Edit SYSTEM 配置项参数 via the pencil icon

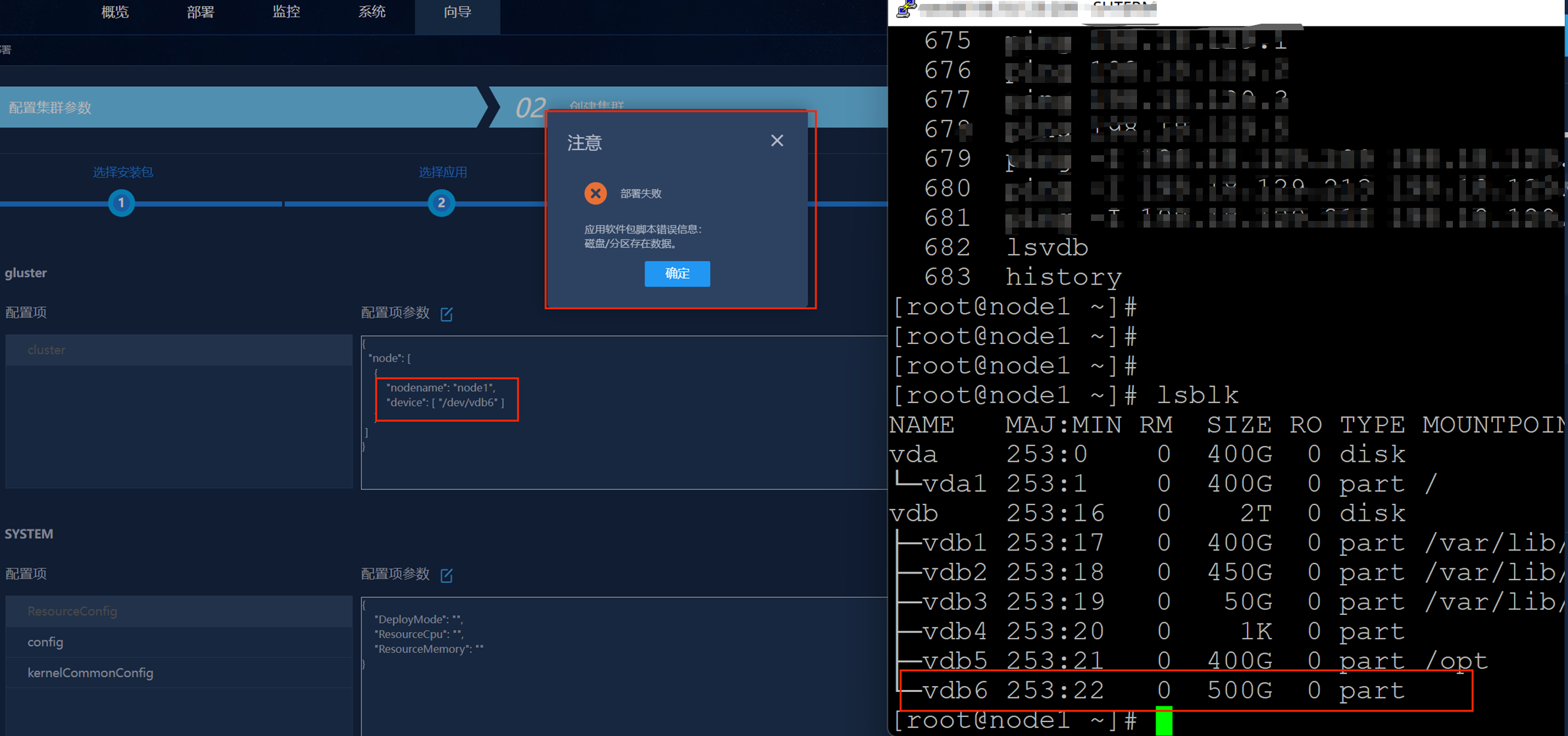click(446, 576)
